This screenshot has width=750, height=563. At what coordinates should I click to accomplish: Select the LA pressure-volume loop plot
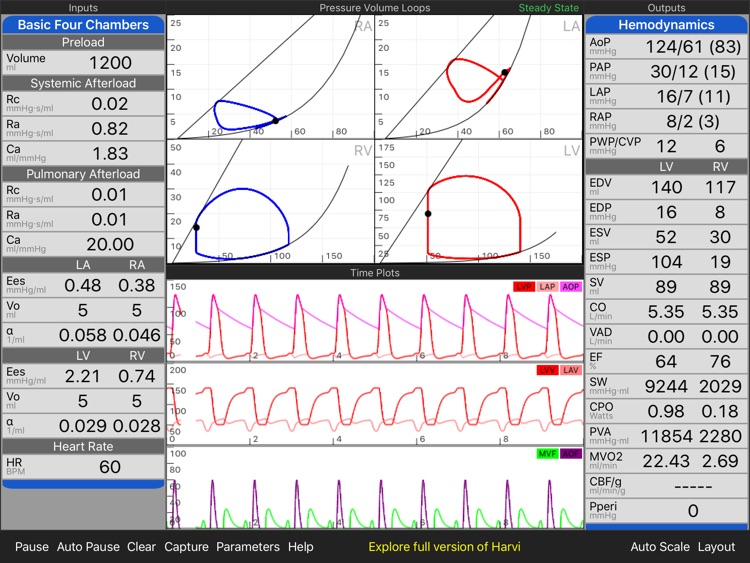click(478, 77)
